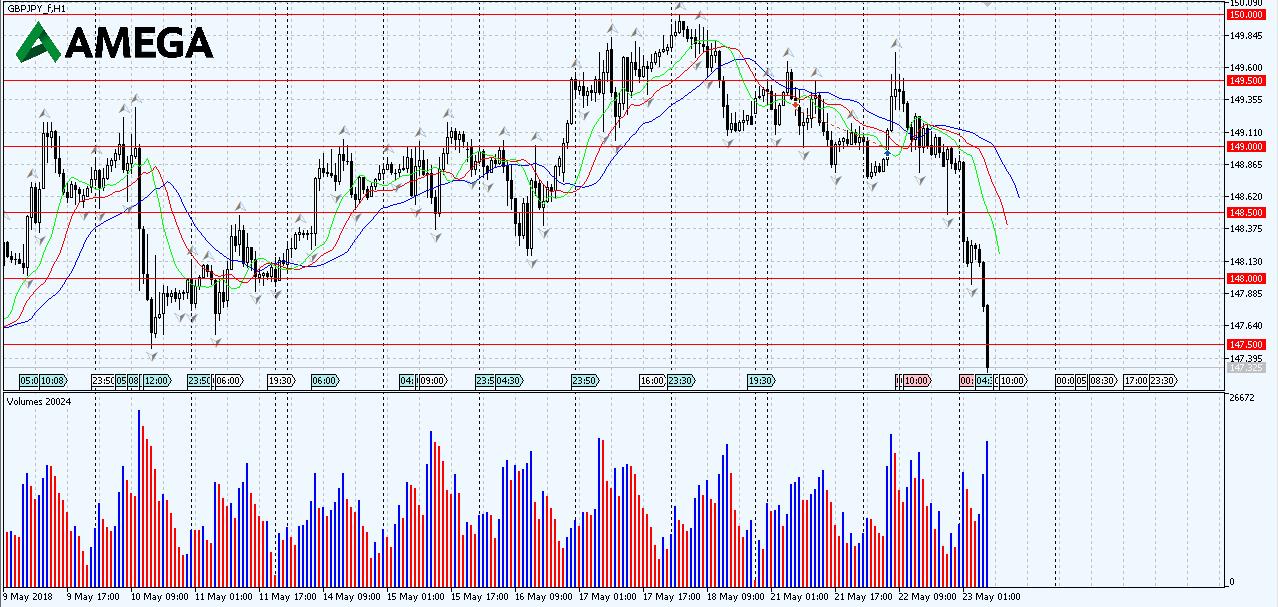Image resolution: width=1278 pixels, height=607 pixels.
Task: Select the 148.000 red price level label
Action: (x=1245, y=279)
